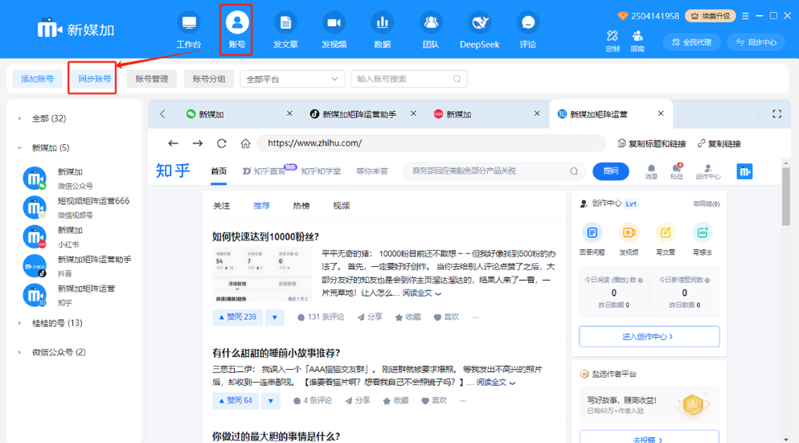
Task: Enter fullscreen for the browser panel
Action: [x=777, y=114]
